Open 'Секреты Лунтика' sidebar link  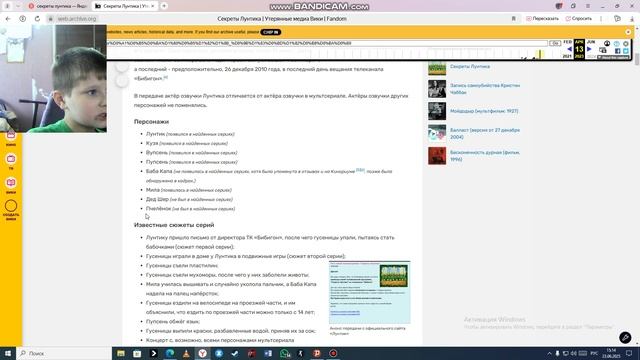470,67
